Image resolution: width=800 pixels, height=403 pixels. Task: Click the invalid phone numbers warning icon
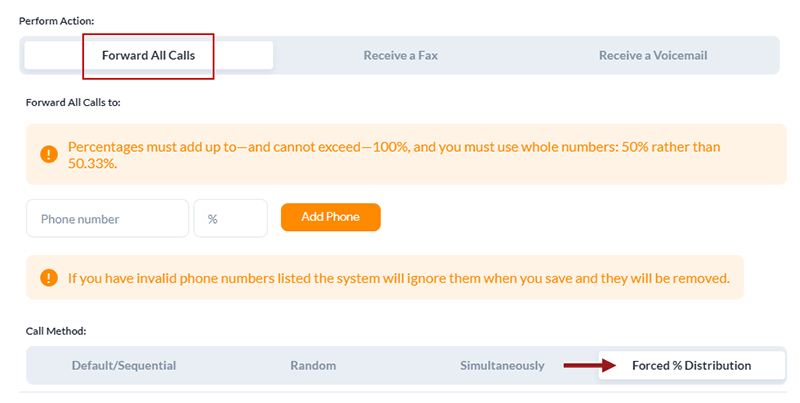click(x=49, y=278)
